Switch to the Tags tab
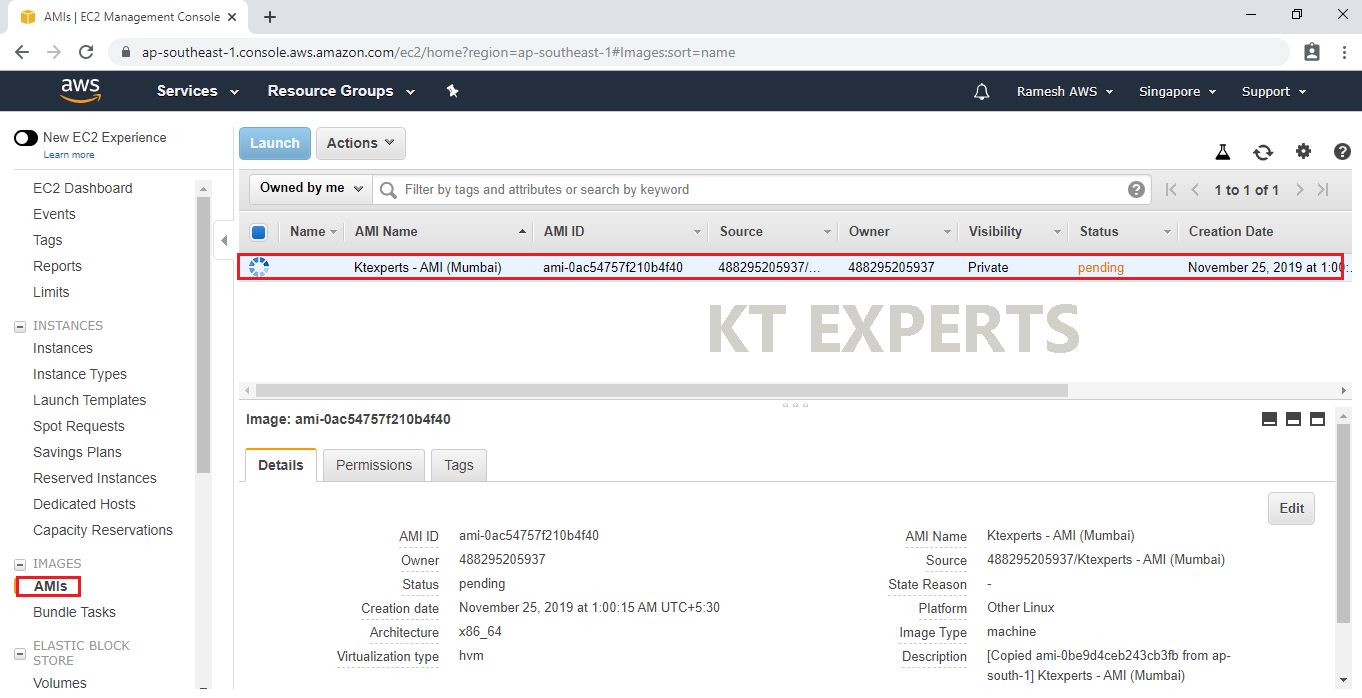The width and height of the screenshot is (1362, 698). point(459,465)
